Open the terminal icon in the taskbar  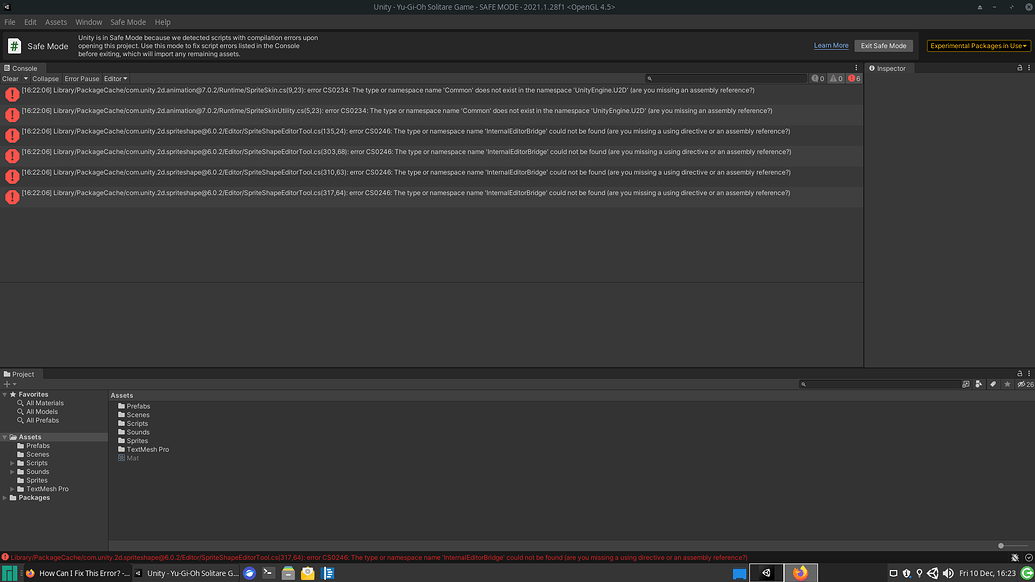coord(269,573)
